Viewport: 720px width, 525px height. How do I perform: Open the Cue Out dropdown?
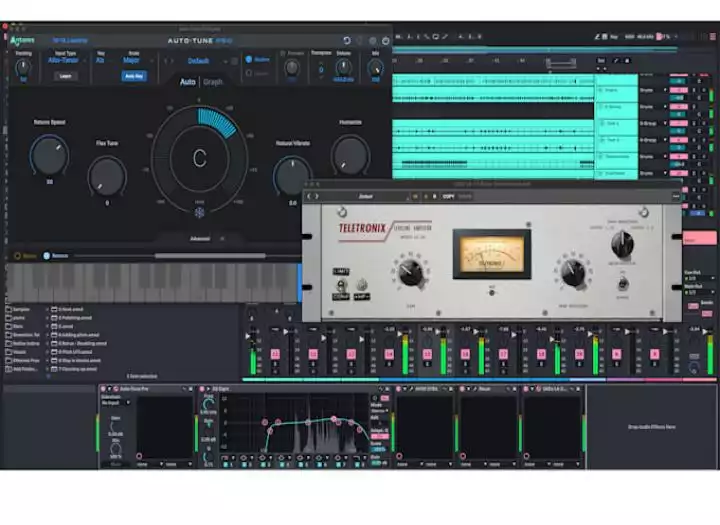tap(699, 279)
